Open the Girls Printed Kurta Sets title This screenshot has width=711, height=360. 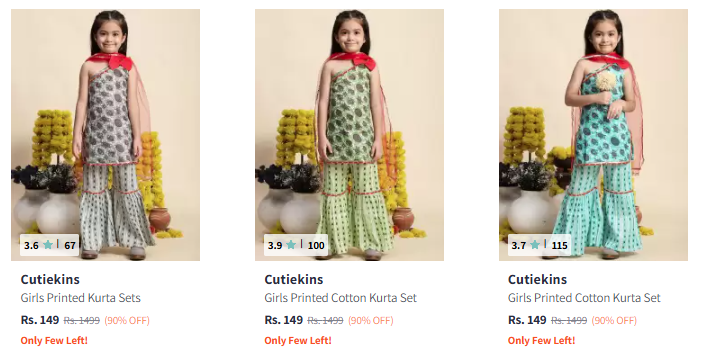(x=81, y=298)
